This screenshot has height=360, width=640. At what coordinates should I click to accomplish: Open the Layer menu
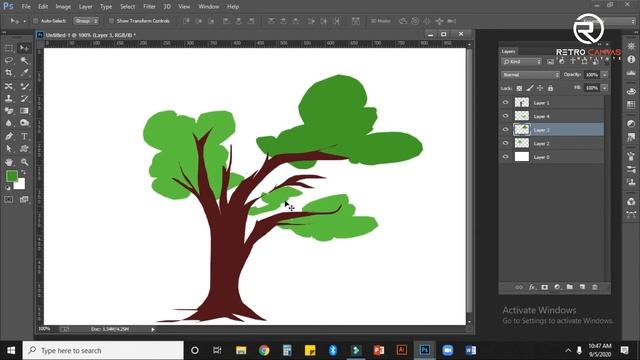tap(85, 7)
